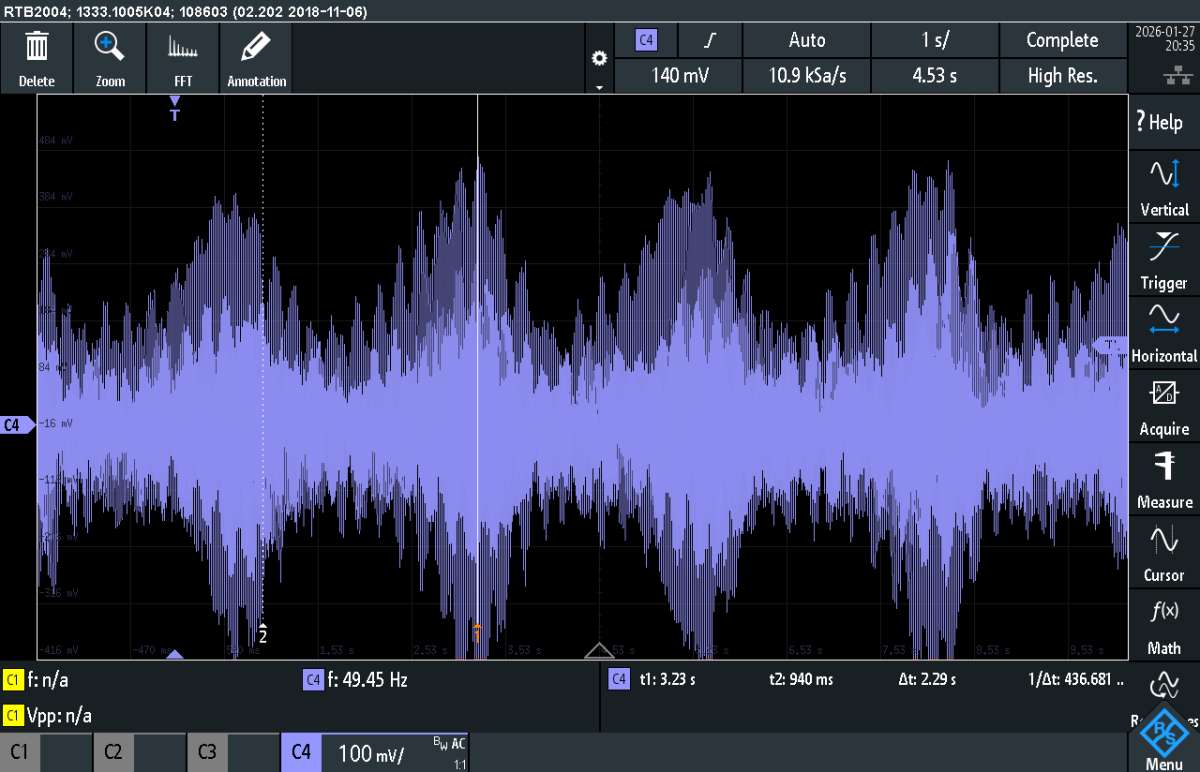Open the date and time display
1200x772 pixels.
(x=1165, y=38)
